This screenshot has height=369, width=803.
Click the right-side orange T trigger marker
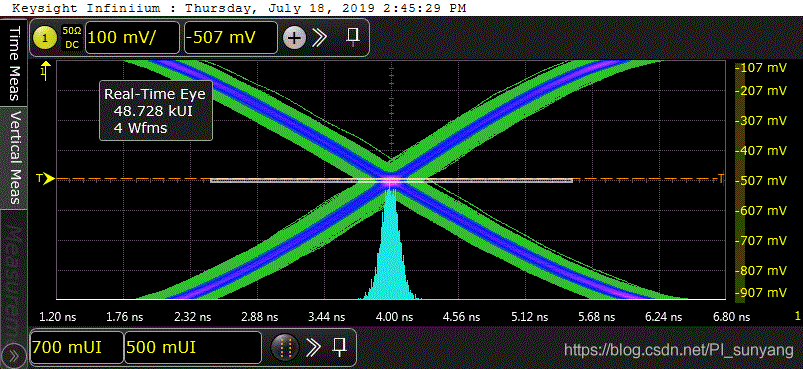tap(722, 178)
